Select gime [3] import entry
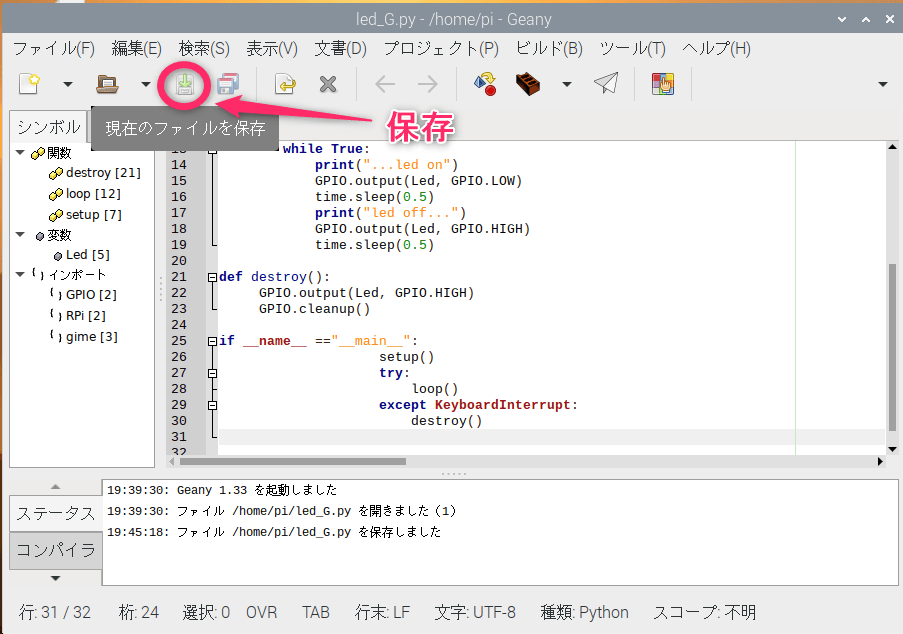This screenshot has width=903, height=634. [x=92, y=336]
